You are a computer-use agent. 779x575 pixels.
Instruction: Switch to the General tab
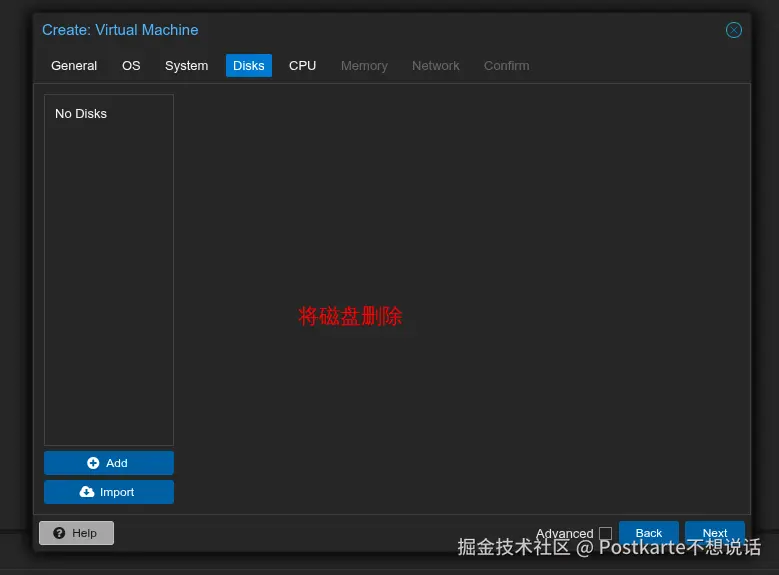click(74, 66)
